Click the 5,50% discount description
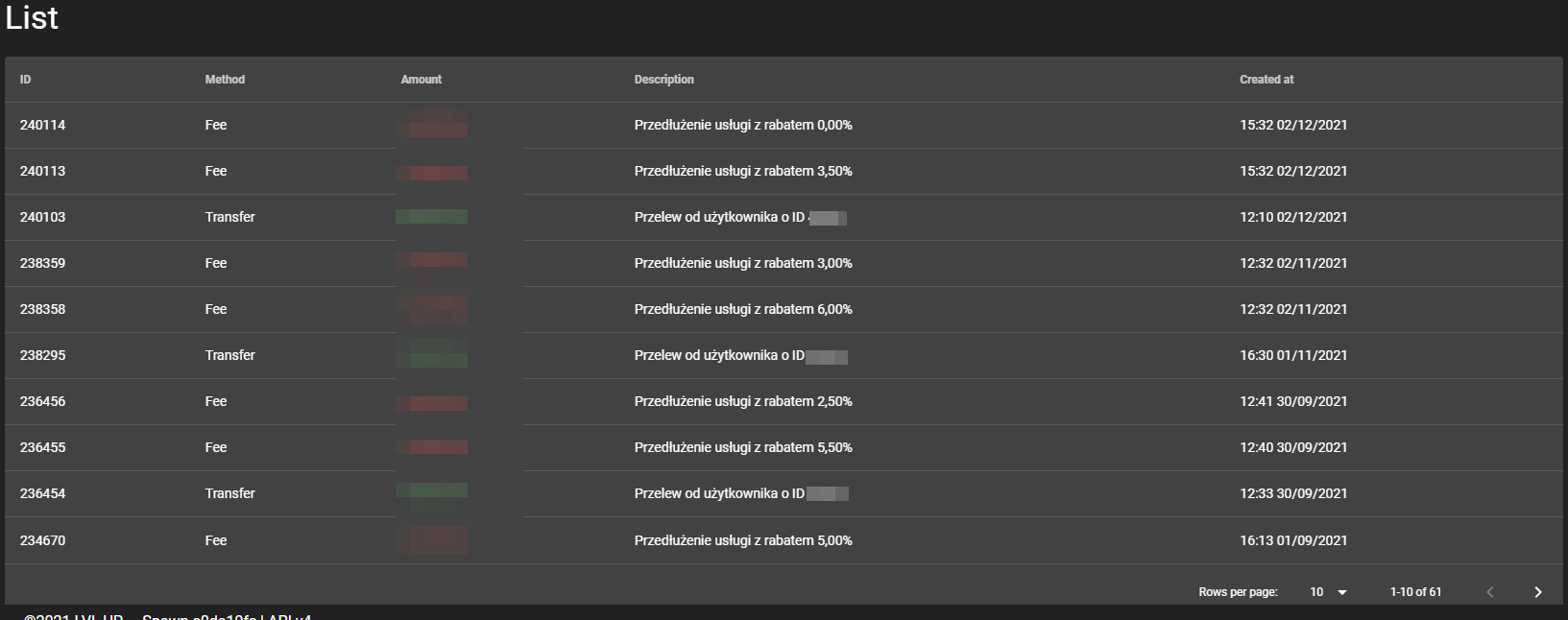 coord(743,447)
